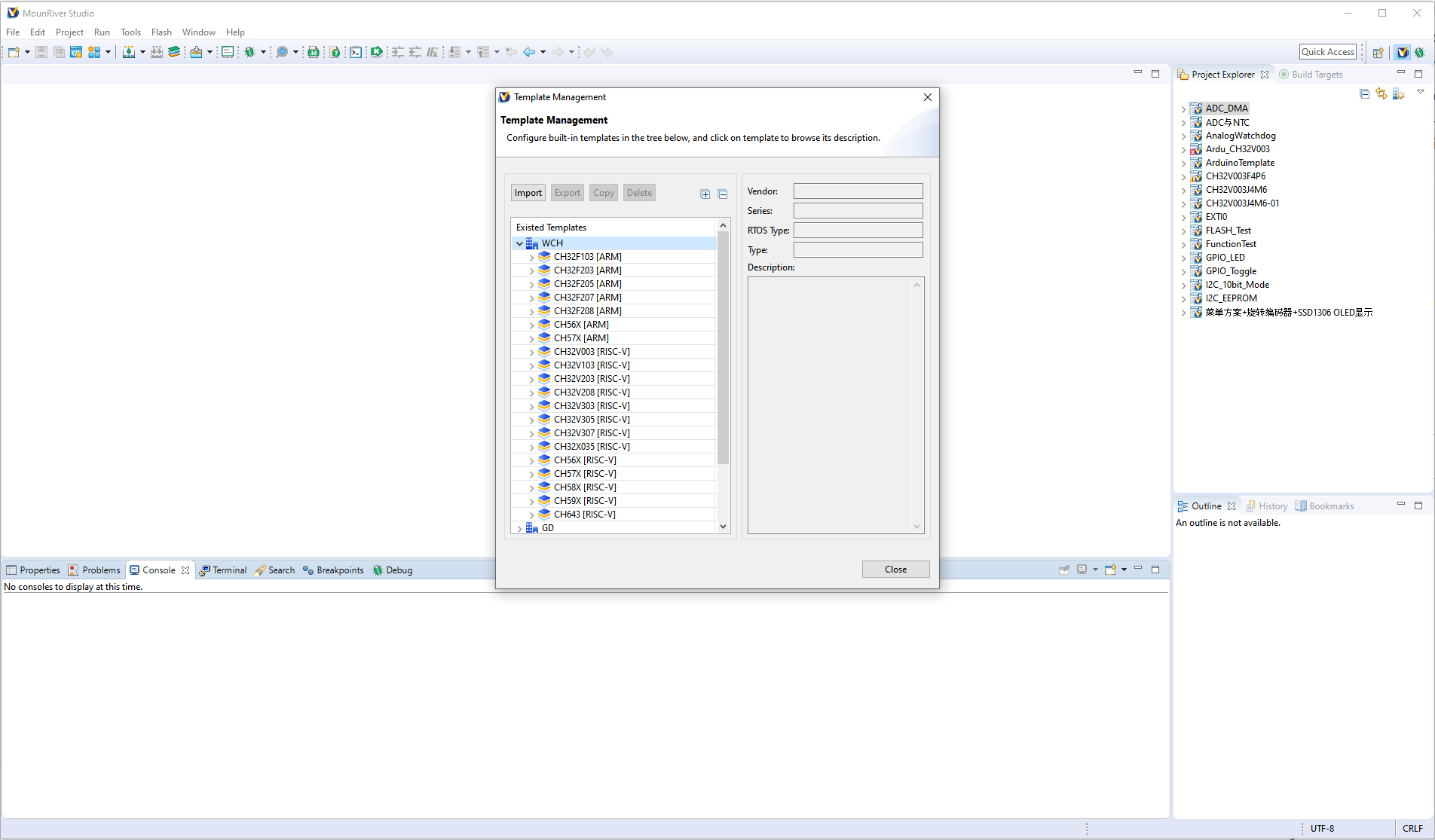1435x840 pixels.
Task: Close the Template Management dialog via X
Action: click(x=928, y=97)
